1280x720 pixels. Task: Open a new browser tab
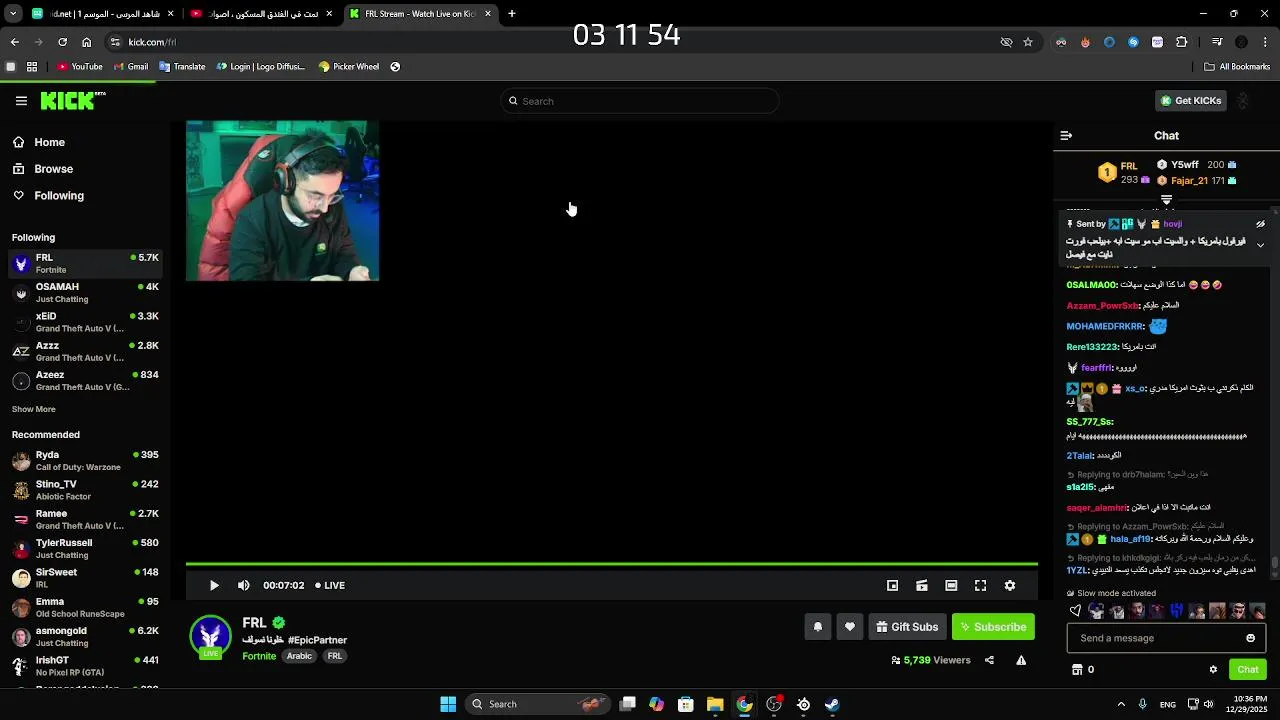[512, 14]
